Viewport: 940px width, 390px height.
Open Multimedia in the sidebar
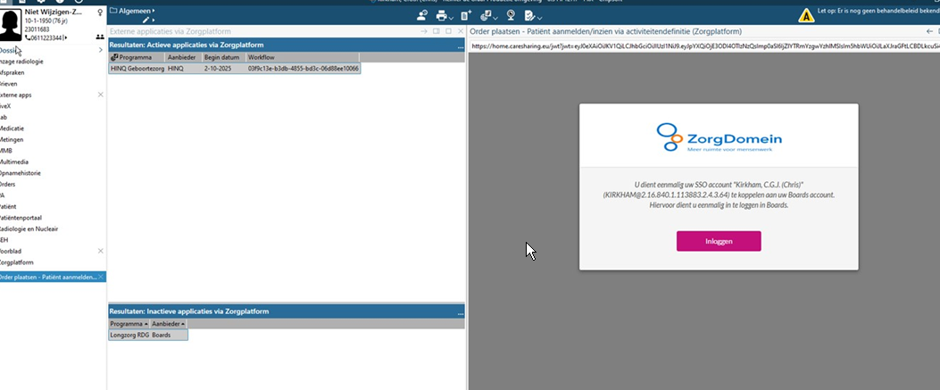(x=14, y=162)
